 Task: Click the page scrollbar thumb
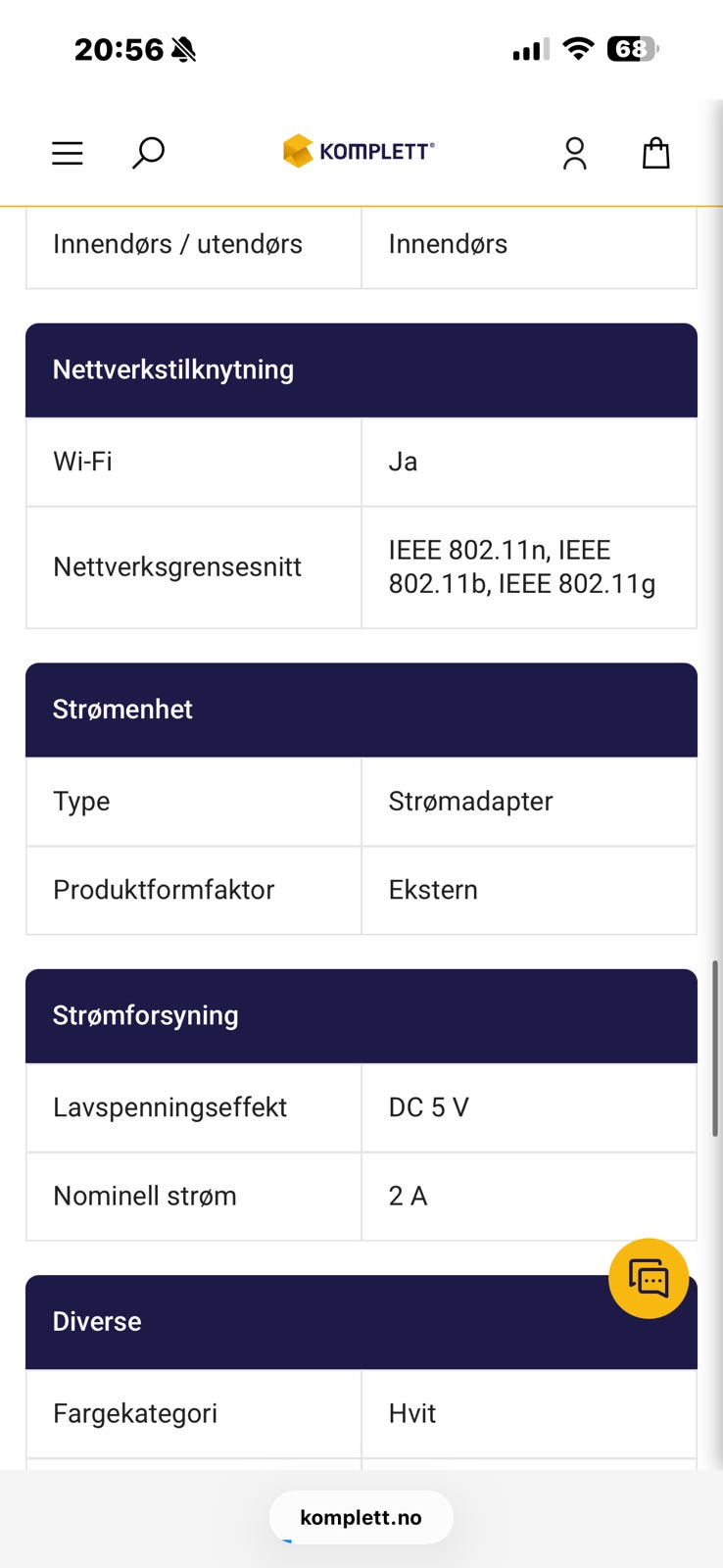tap(716, 1049)
